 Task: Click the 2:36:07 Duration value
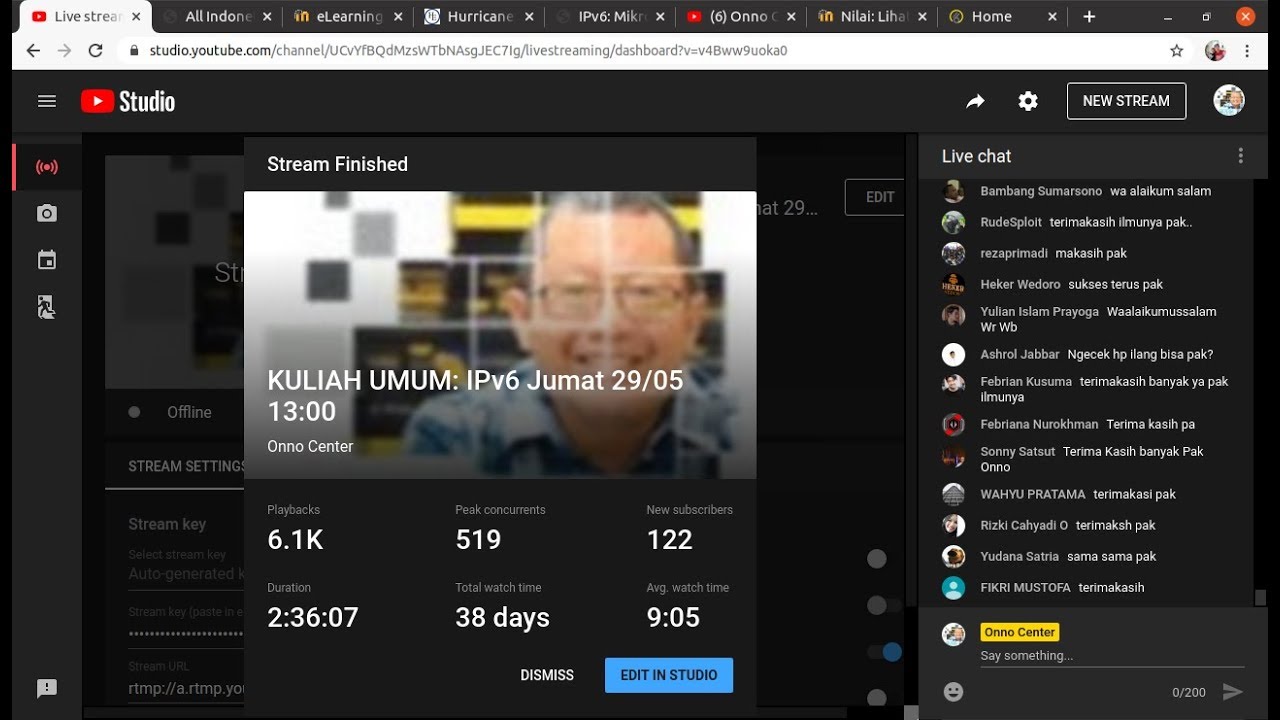tap(313, 618)
